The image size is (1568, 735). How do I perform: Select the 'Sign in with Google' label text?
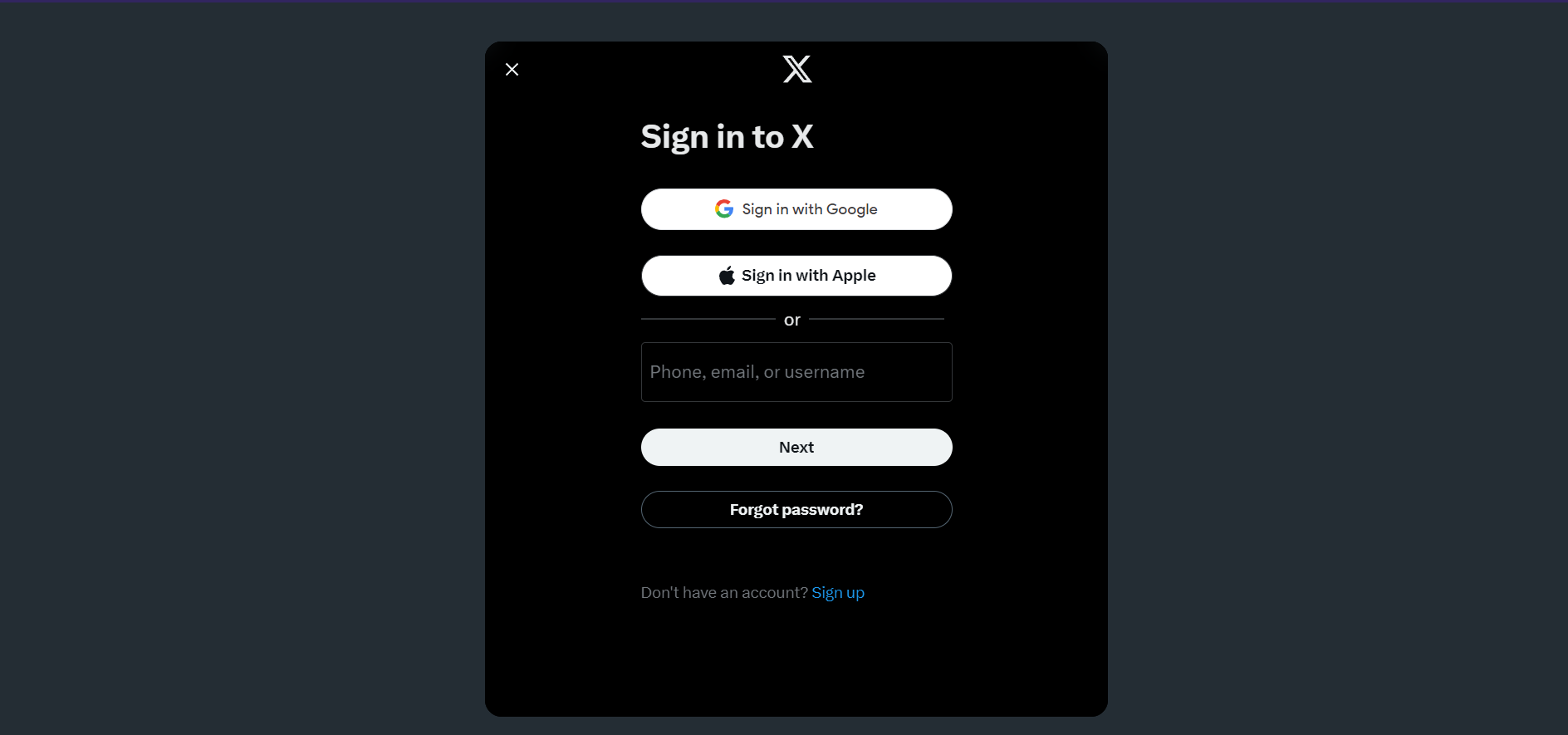pos(810,209)
